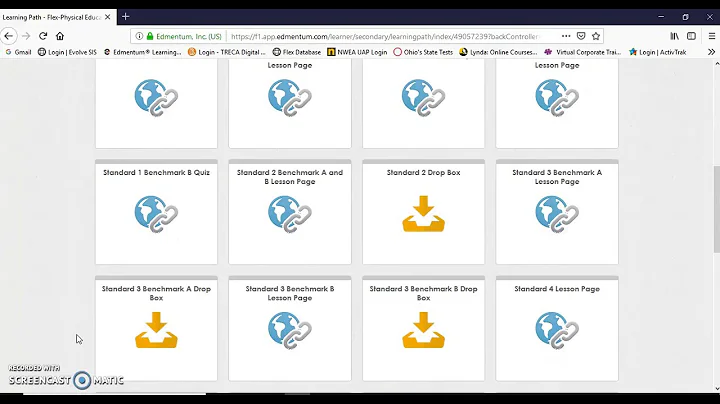720x404 pixels.
Task: Close the Learning Path tab
Action: click(107, 17)
